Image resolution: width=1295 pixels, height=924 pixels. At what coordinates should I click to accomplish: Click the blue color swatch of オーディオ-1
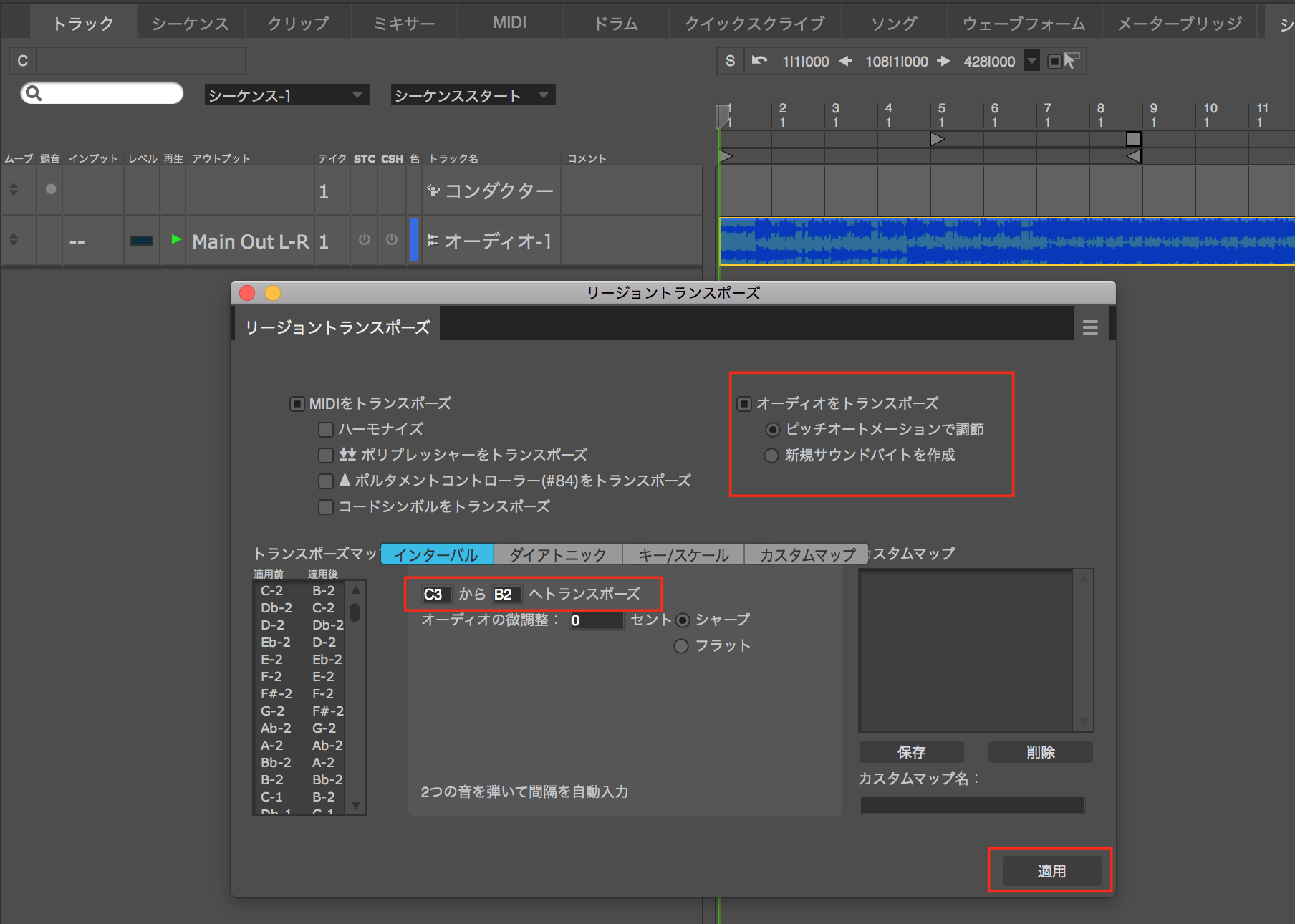tap(413, 240)
